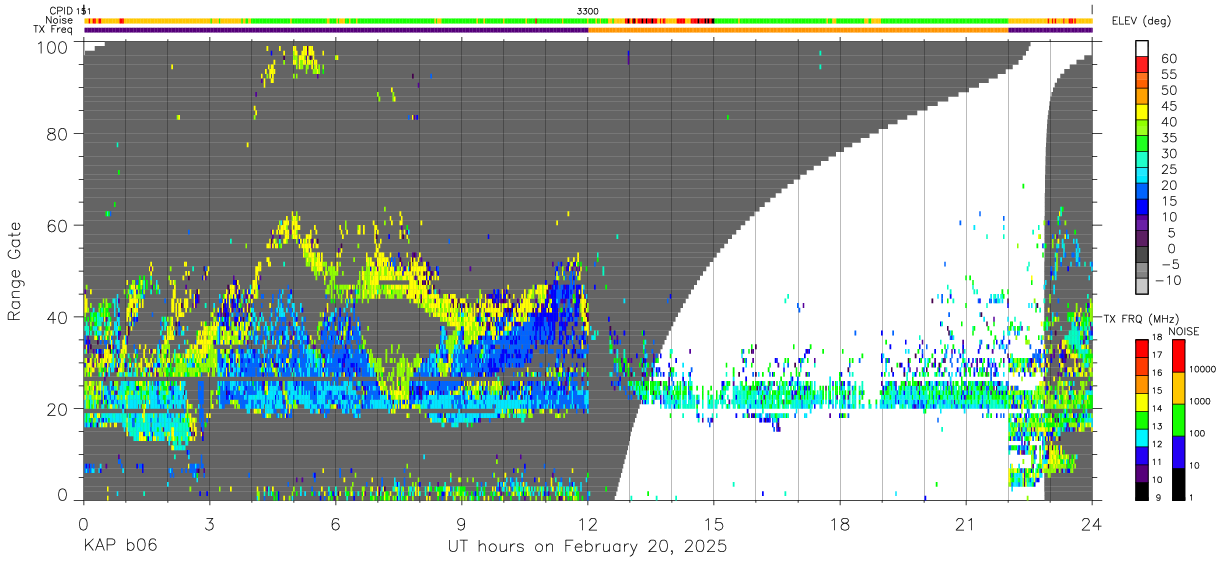
Task: Click the 18 tick on the UT hours axis
Action: click(840, 523)
